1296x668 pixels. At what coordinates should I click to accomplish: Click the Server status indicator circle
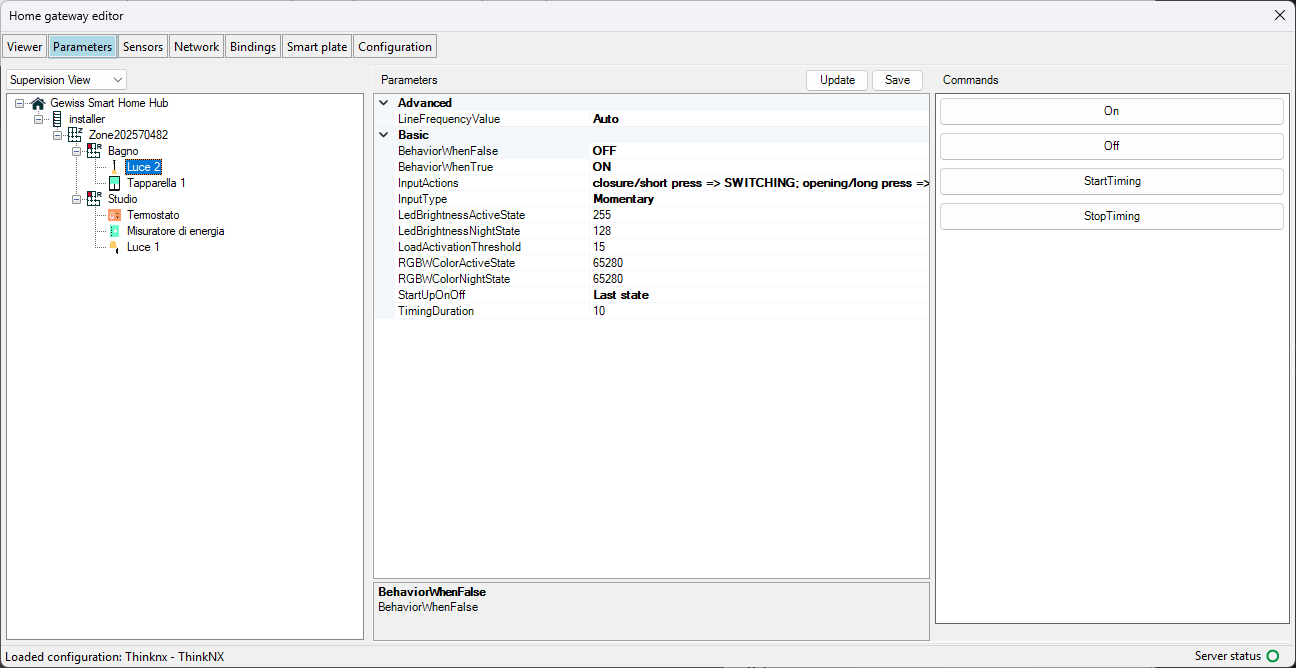click(1273, 656)
